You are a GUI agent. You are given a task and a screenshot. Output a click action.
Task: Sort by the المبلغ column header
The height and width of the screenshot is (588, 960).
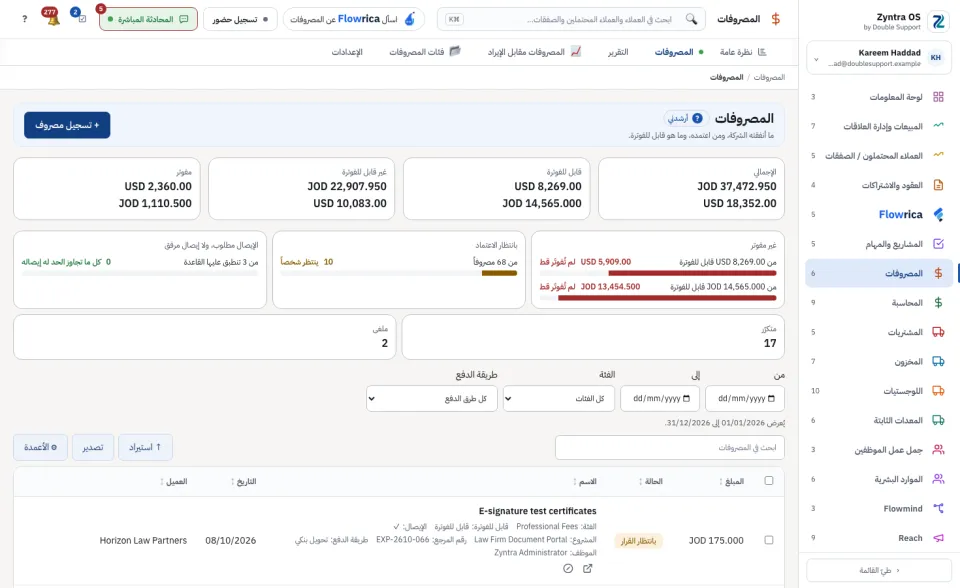732,481
